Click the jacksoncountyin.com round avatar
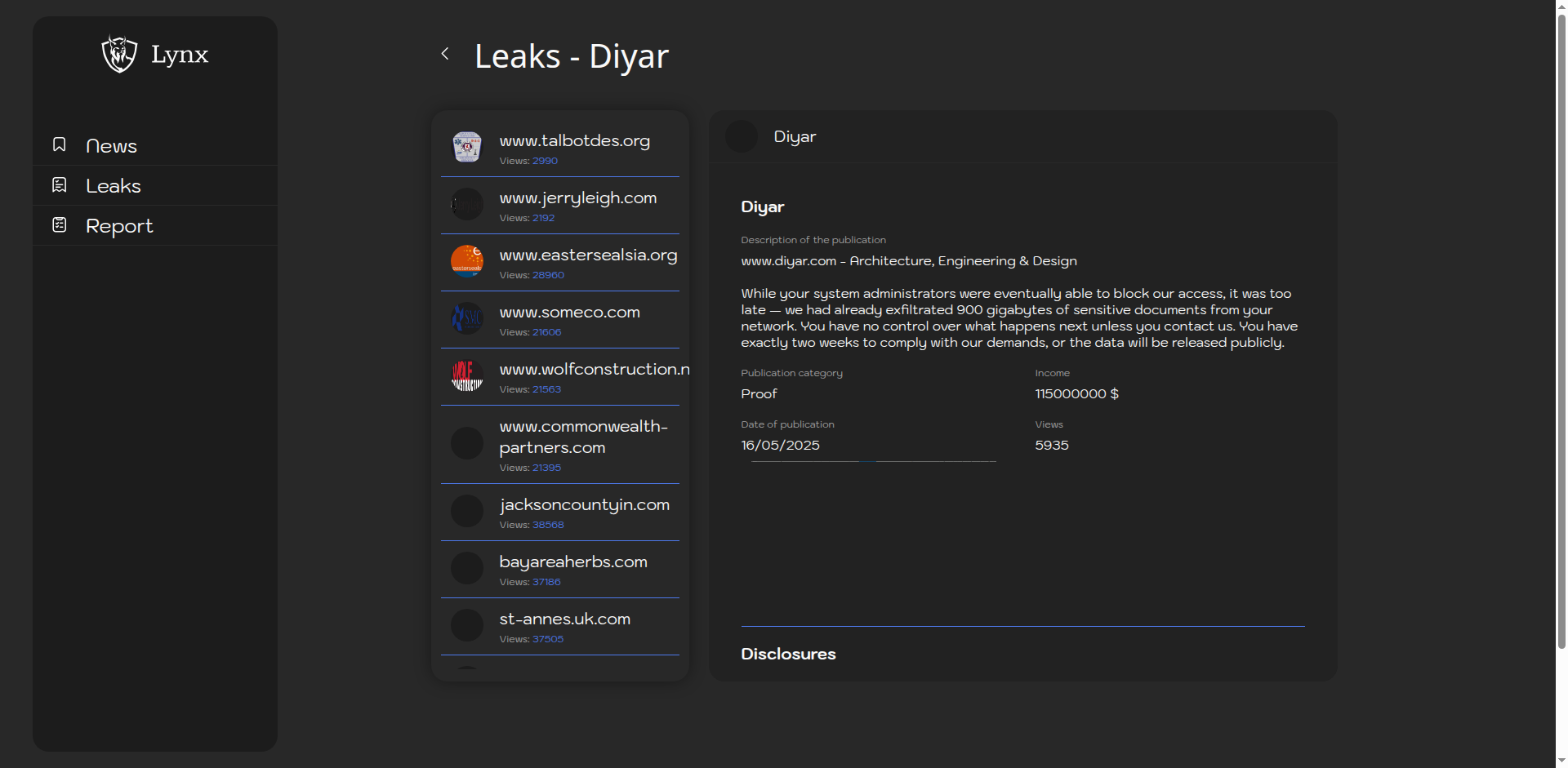Screen dimensions: 1568x768 pos(467,511)
